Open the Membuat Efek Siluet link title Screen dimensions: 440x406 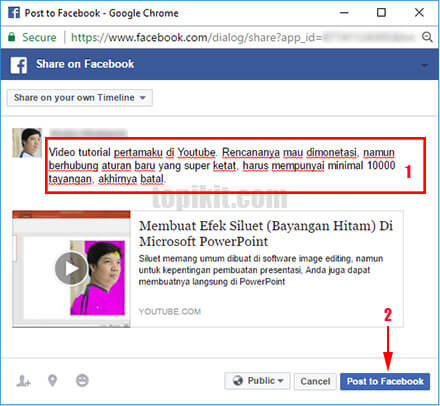click(266, 233)
